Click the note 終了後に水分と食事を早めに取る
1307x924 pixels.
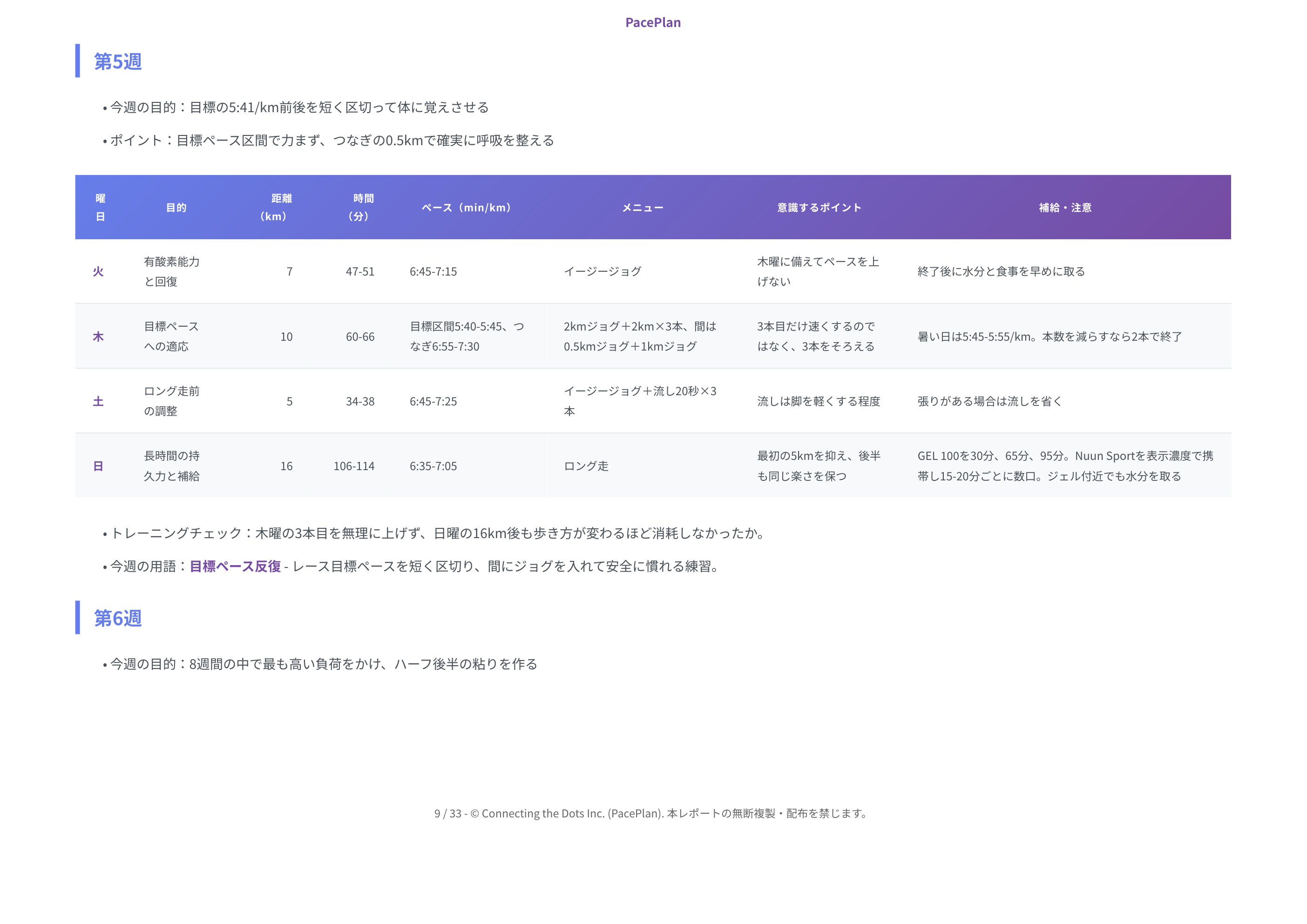pos(1001,271)
